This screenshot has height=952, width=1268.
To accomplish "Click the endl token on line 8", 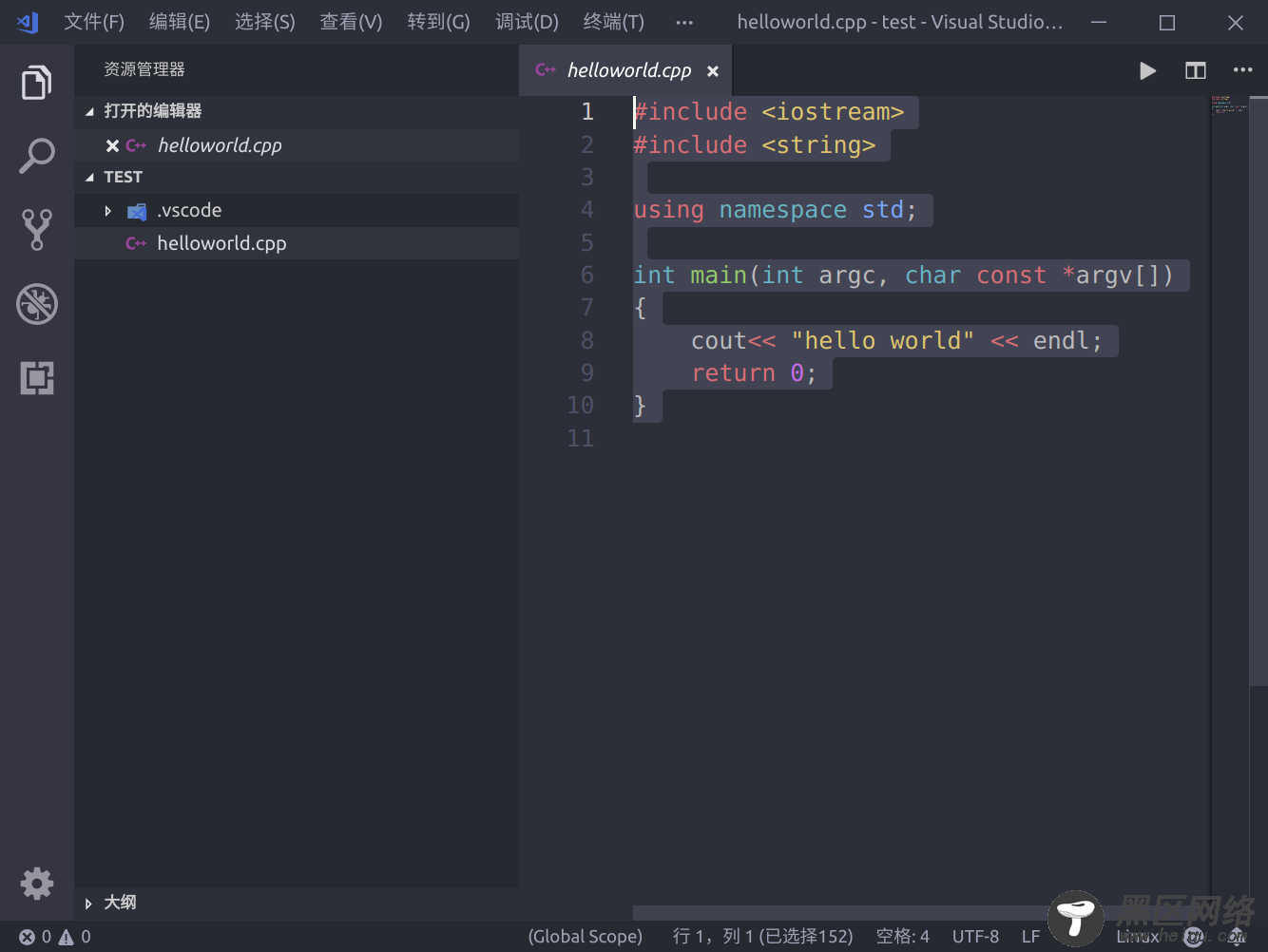I will tap(1061, 341).
